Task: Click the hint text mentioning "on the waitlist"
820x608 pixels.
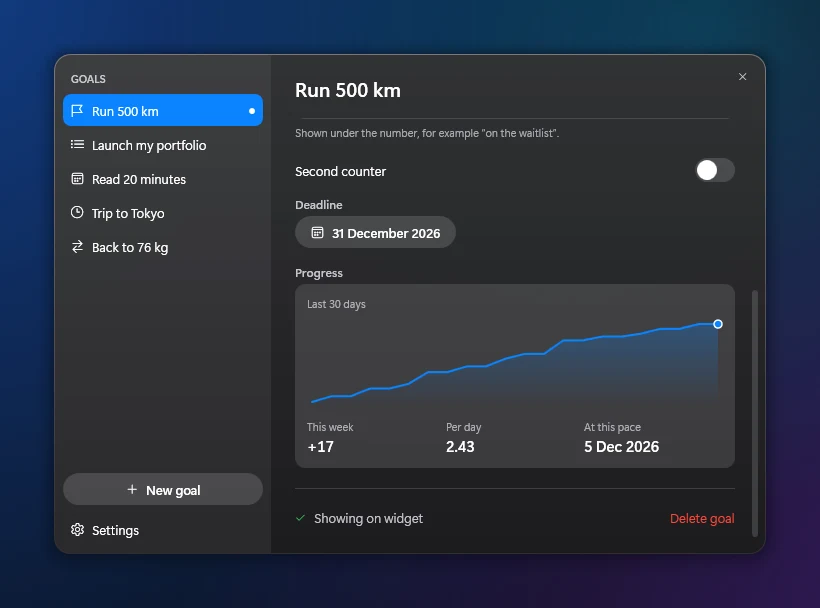Action: pos(427,133)
